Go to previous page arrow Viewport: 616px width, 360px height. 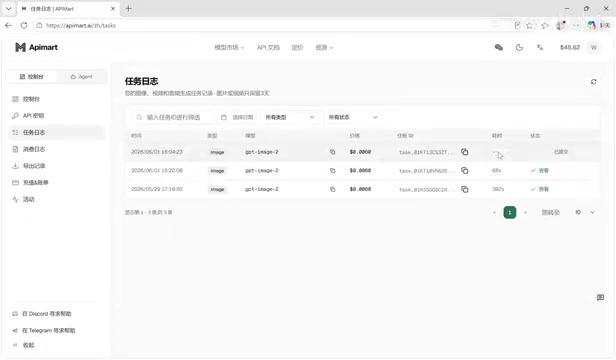[x=494, y=212]
